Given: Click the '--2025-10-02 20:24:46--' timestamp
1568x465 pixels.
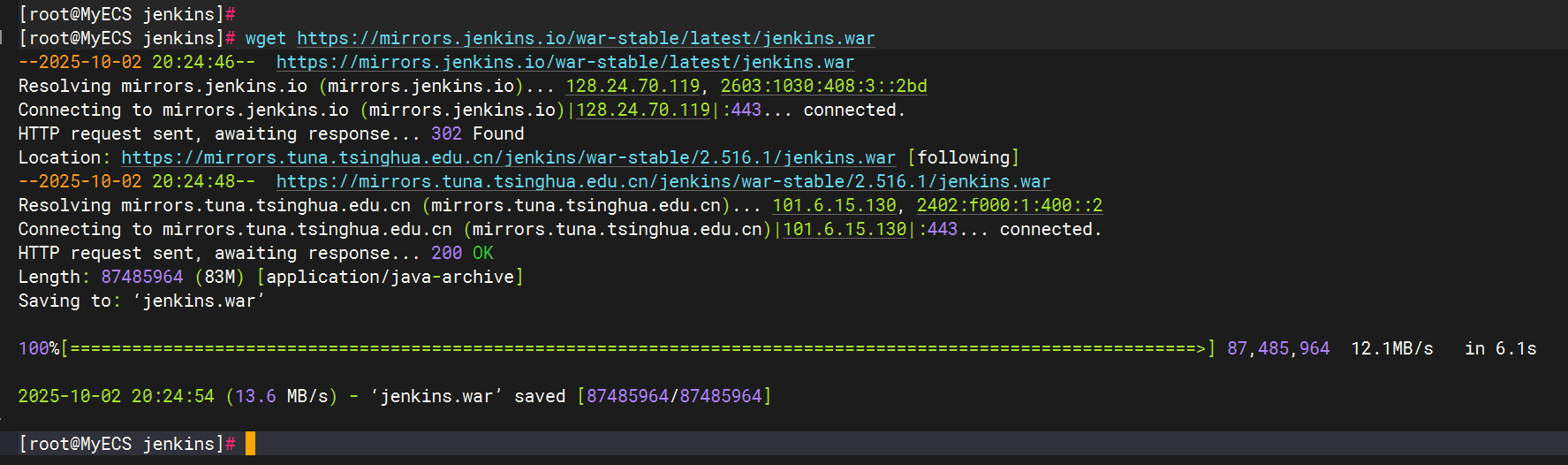Looking at the screenshot, I should click(x=137, y=62).
